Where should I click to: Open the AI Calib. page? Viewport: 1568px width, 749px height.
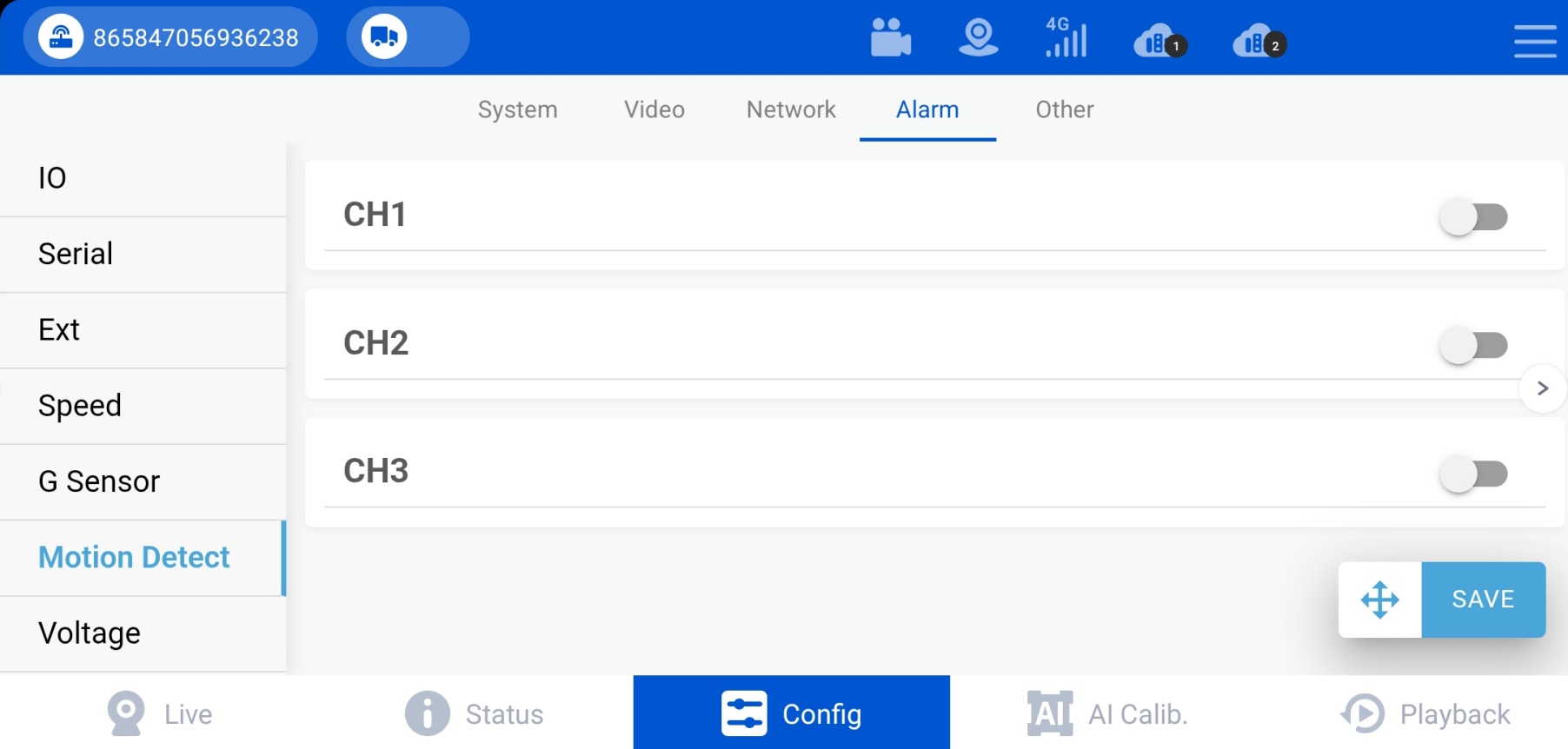pyautogui.click(x=1107, y=713)
